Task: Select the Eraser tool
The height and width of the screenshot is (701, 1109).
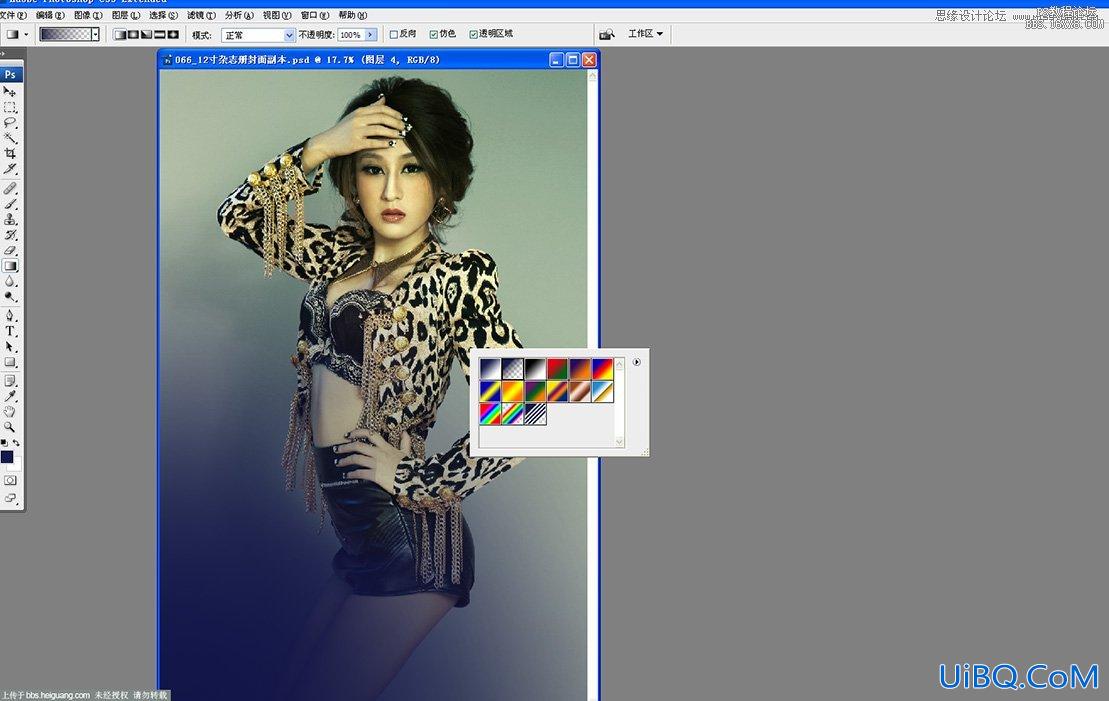Action: (x=10, y=250)
